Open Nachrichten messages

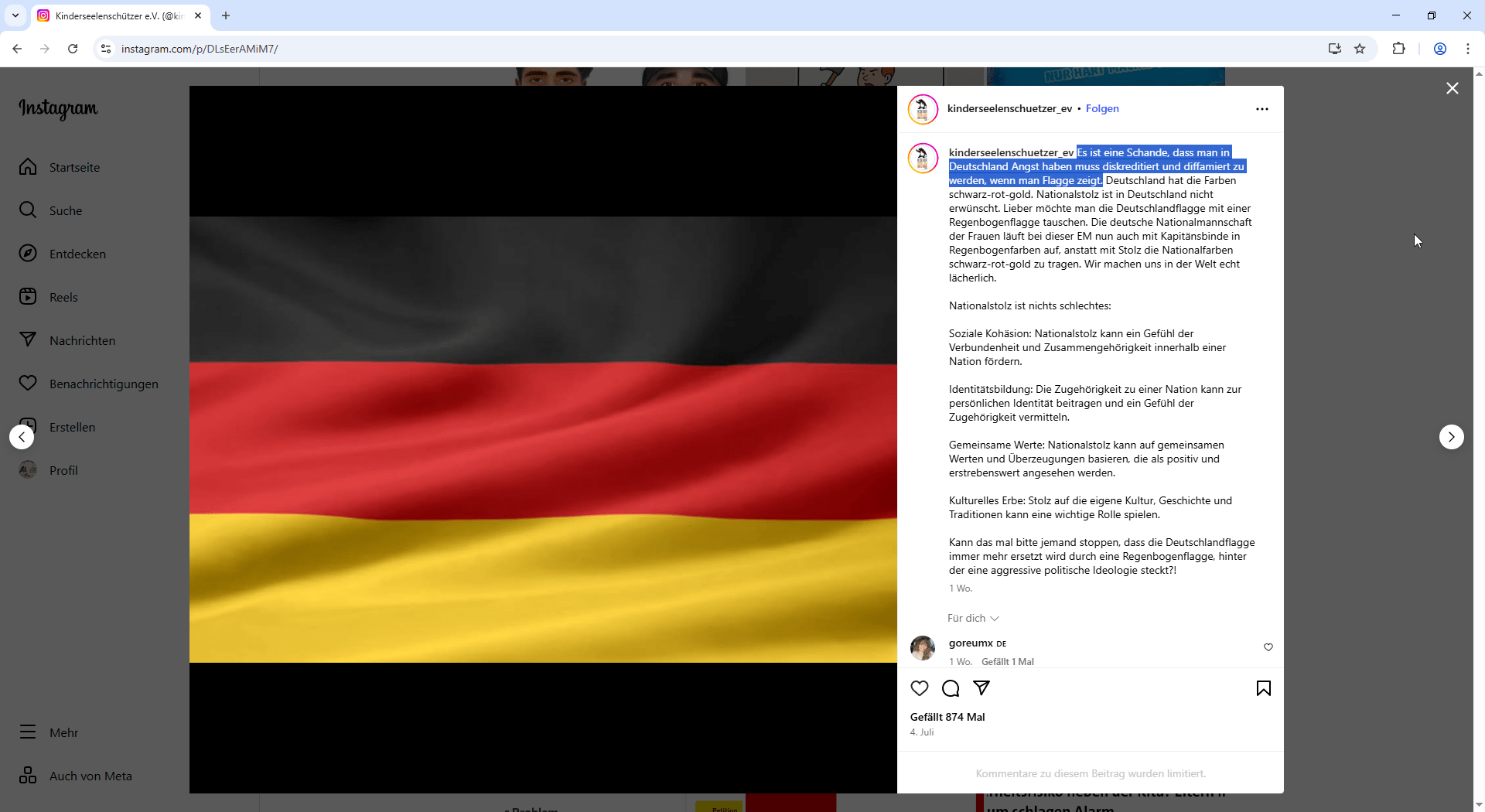[x=67, y=340]
